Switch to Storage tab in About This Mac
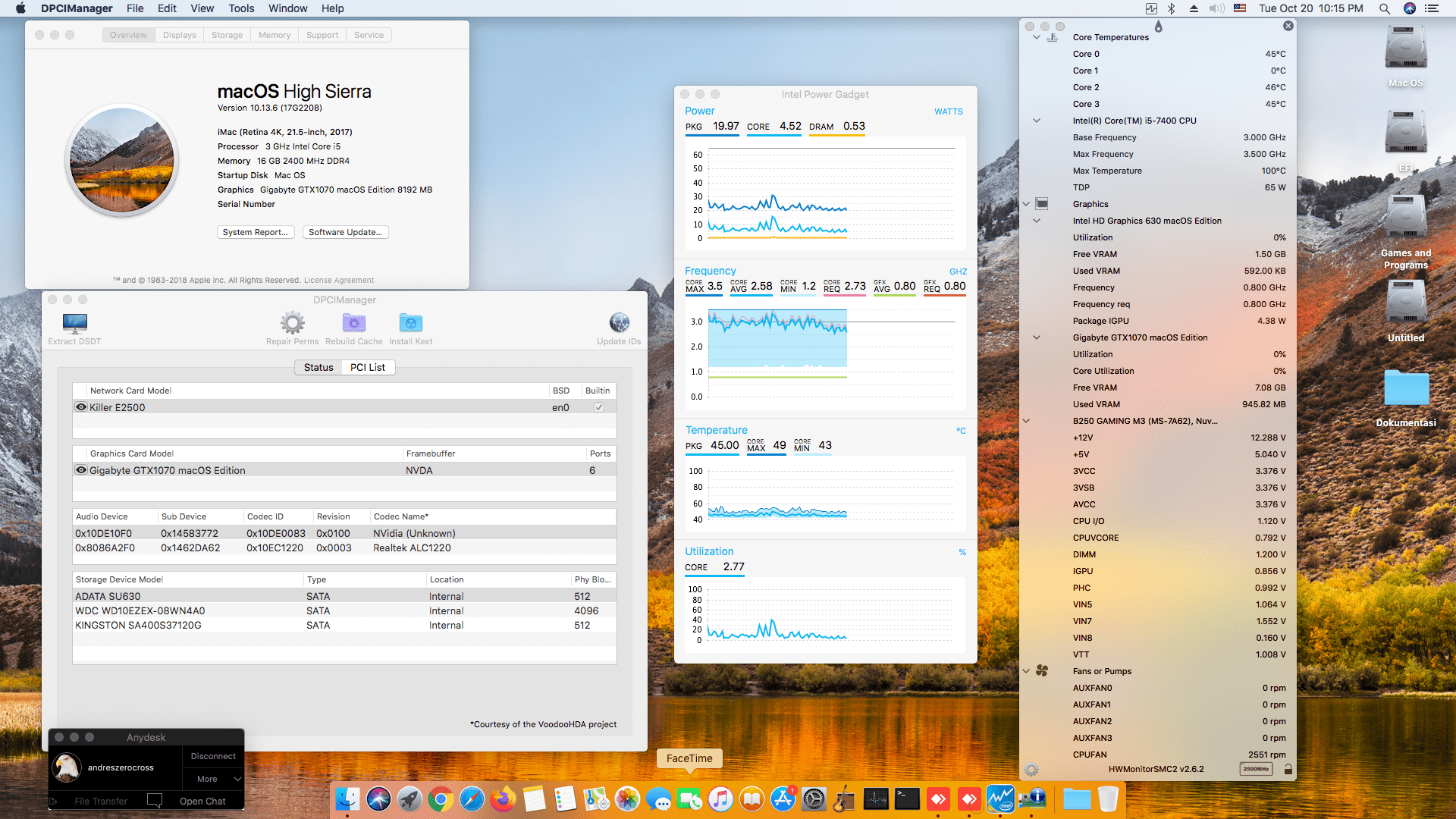Image resolution: width=1456 pixels, height=819 pixels. click(x=227, y=35)
